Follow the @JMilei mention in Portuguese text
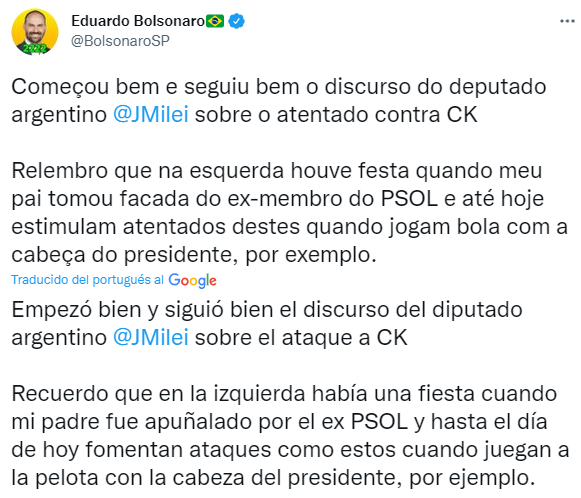 pyautogui.click(x=151, y=114)
